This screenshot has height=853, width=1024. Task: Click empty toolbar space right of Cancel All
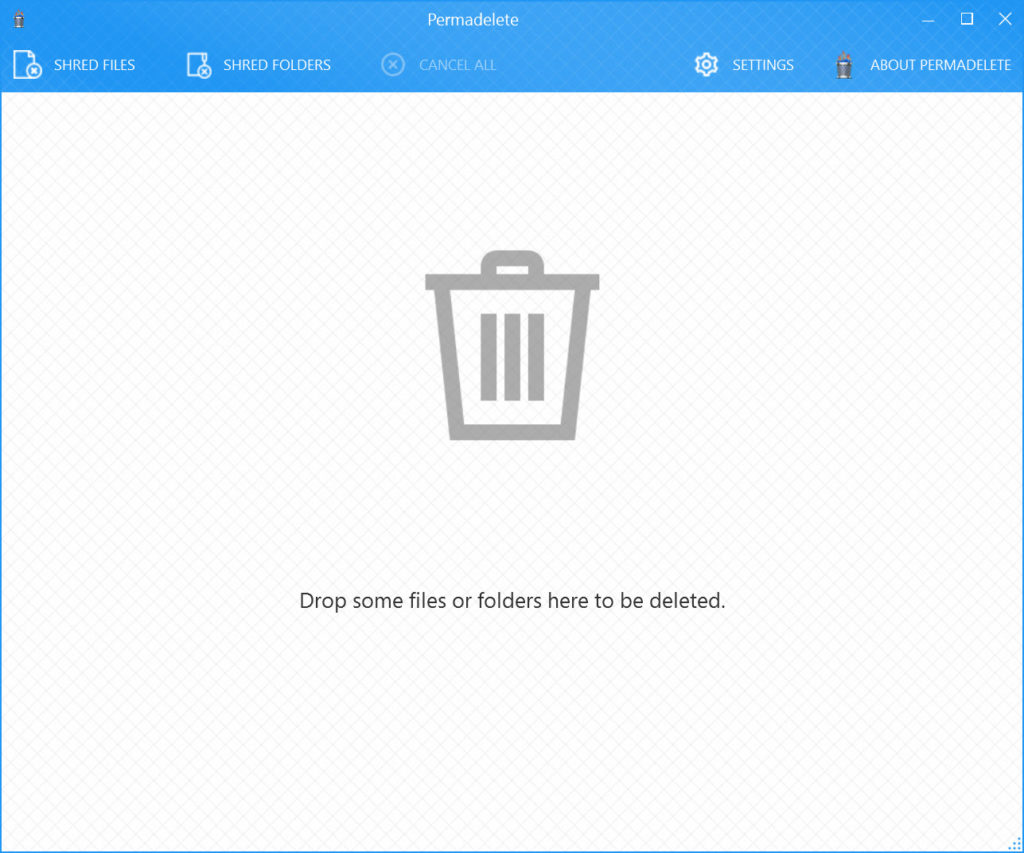[x=595, y=65]
